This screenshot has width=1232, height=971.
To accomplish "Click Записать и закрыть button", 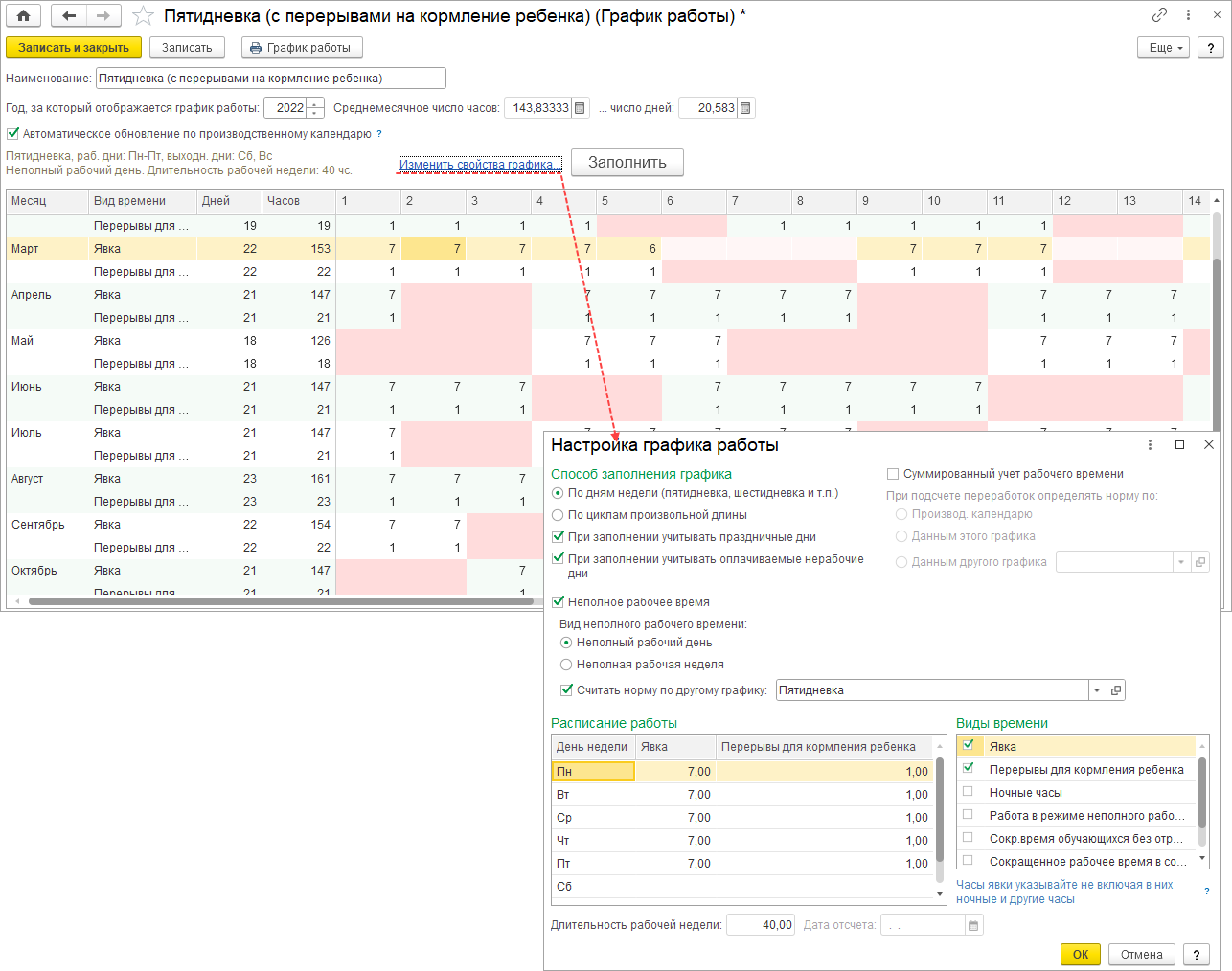I will [74, 48].
